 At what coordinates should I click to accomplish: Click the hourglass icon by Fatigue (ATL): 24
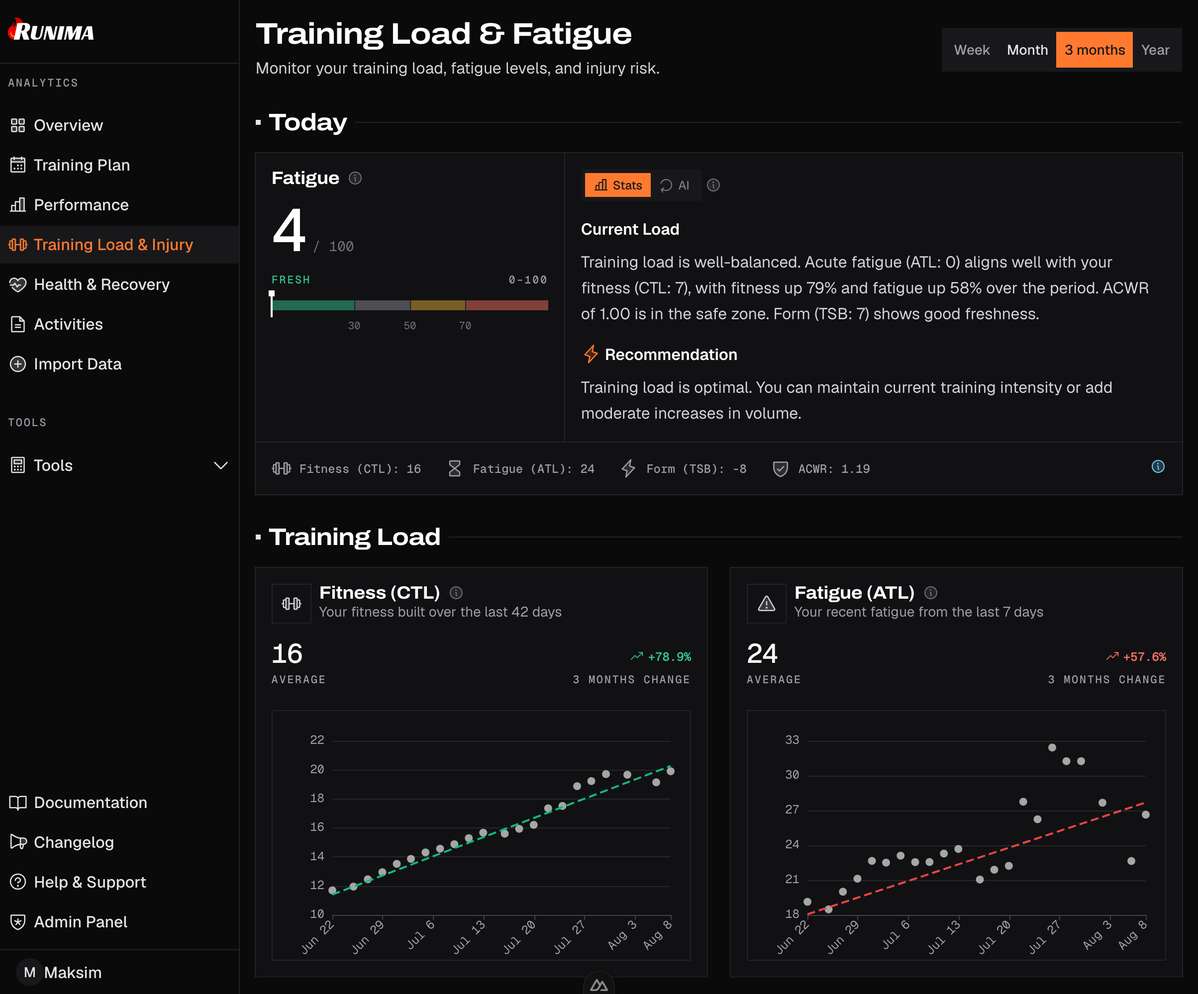tap(455, 468)
